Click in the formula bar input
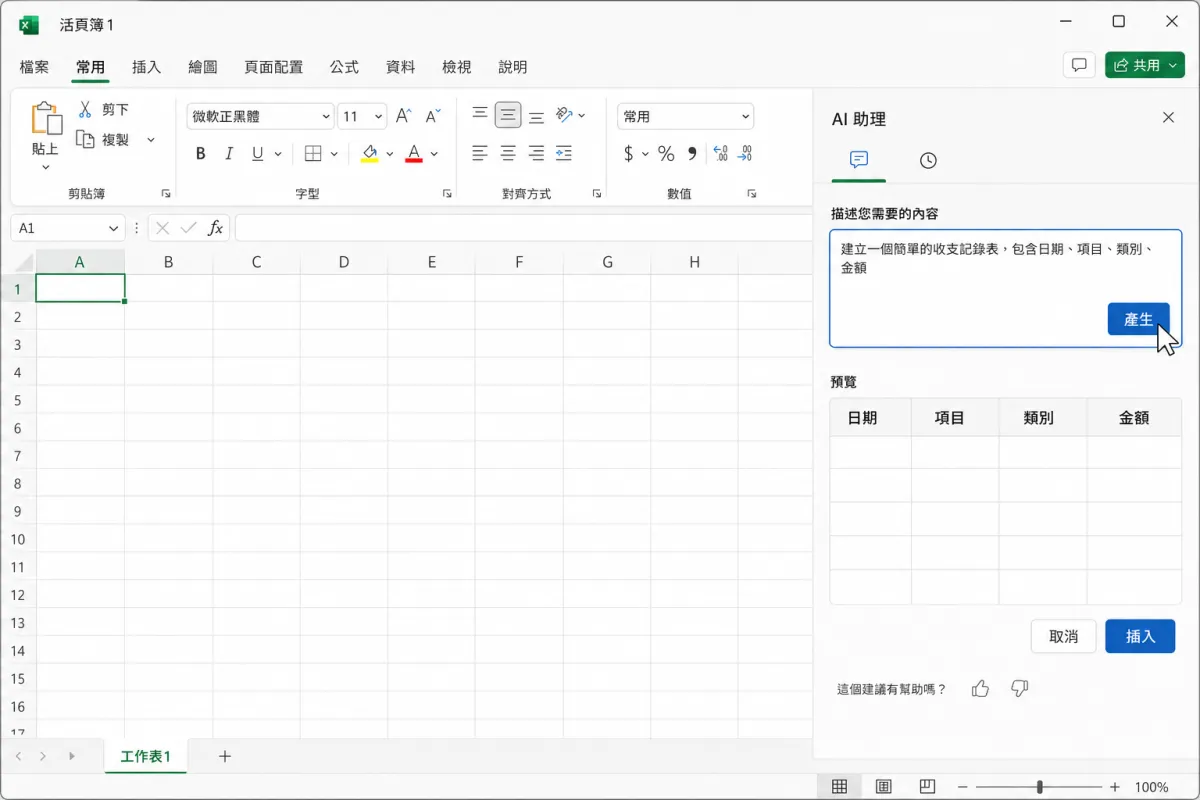Viewport: 1200px width, 800px height. pyautogui.click(x=524, y=228)
